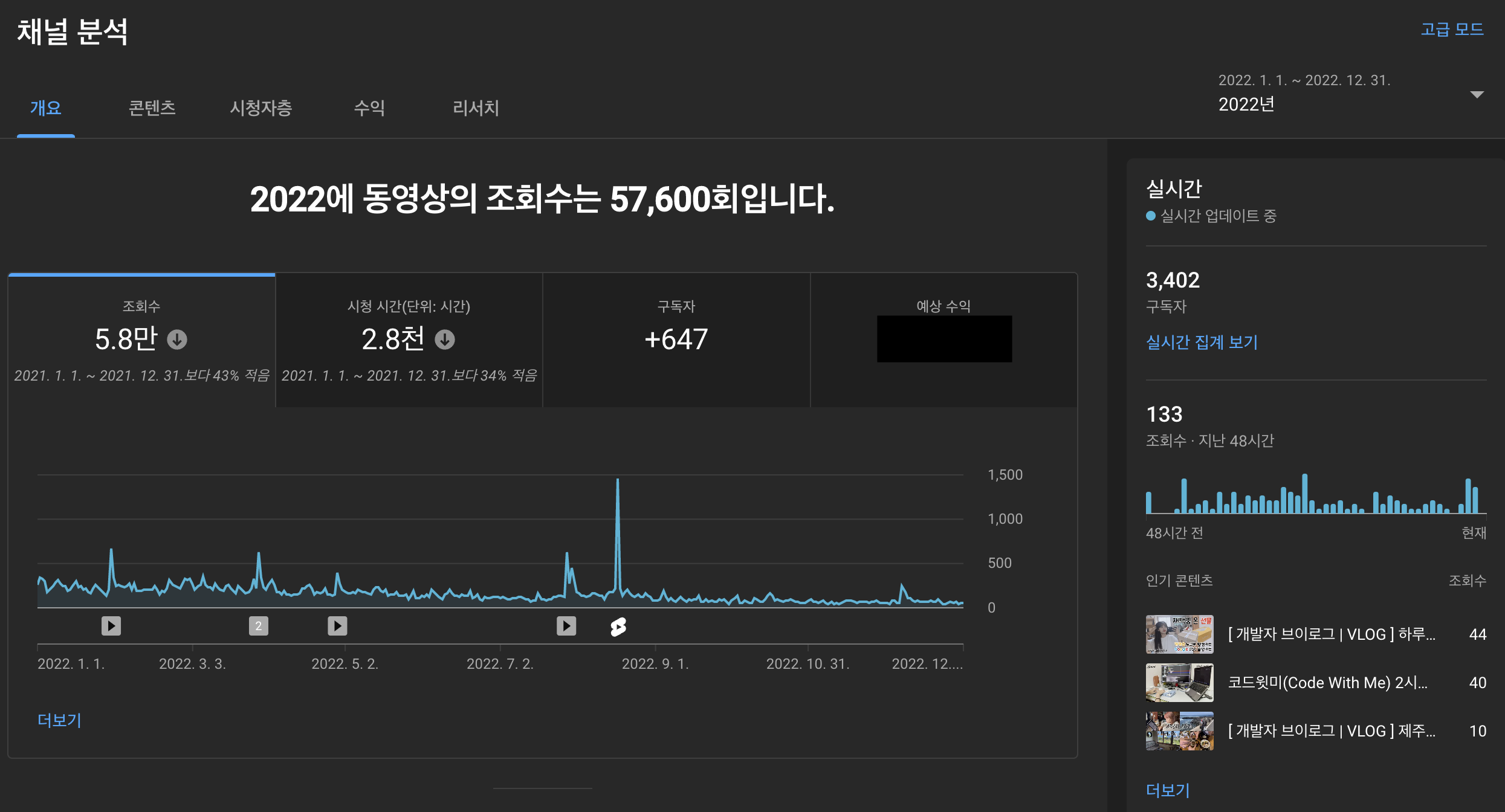
Task: Click the blue live indicator dot beside 실시간 업데이트 중
Action: (x=1151, y=216)
